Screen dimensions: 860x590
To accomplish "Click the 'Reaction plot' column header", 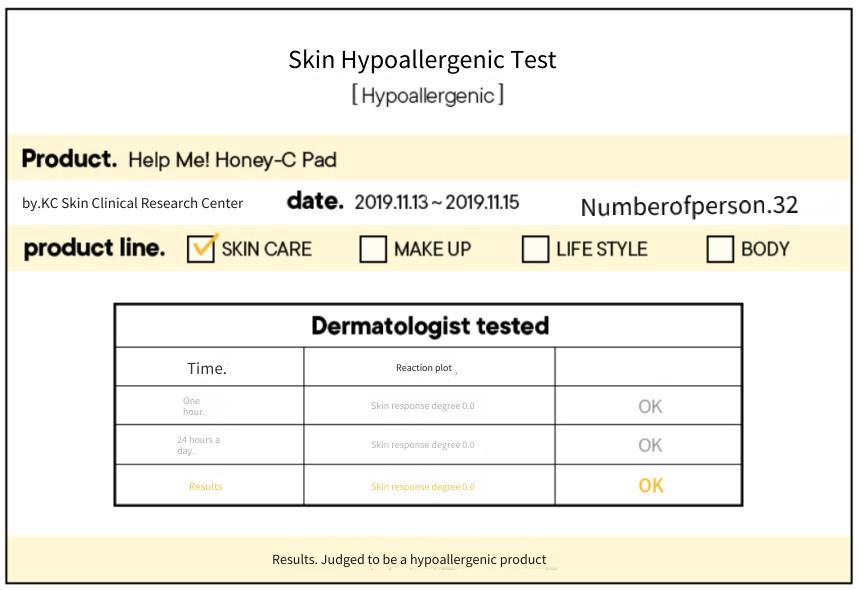I will point(424,368).
